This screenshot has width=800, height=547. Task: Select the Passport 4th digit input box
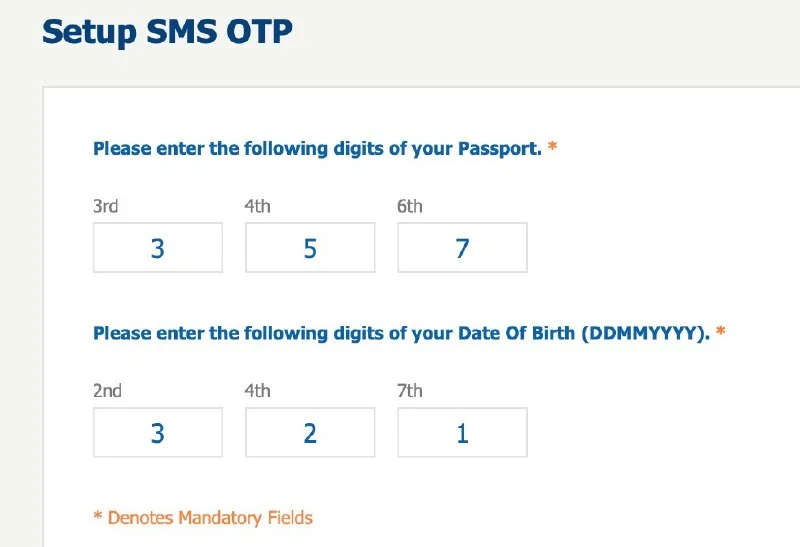[310, 247]
